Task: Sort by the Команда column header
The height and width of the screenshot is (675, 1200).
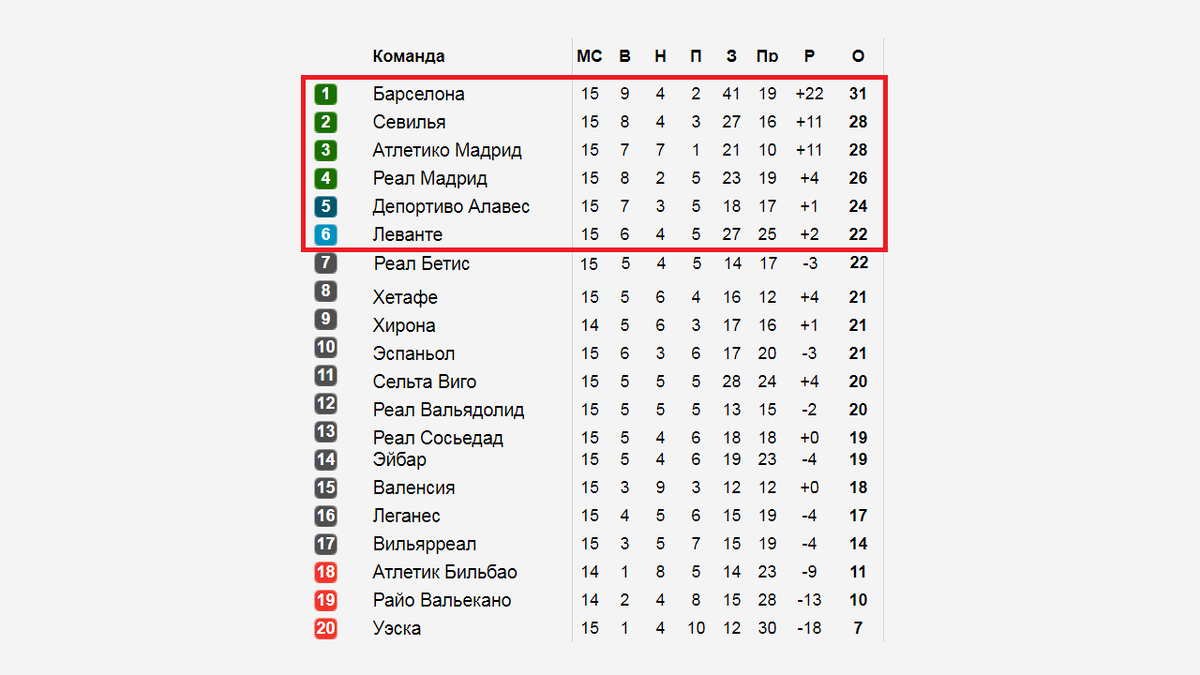Action: 409,56
